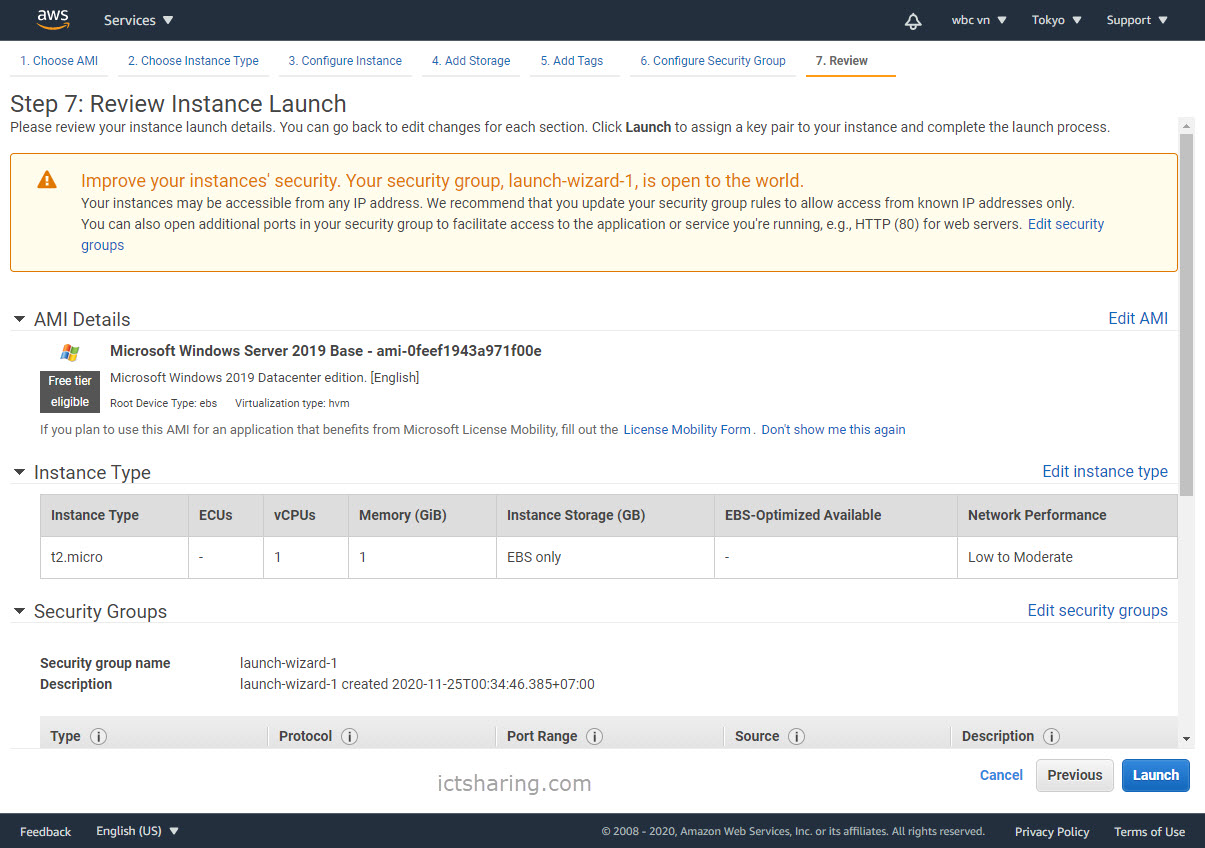Collapse the Instance Type section
This screenshot has height=848, width=1205.
[19, 472]
